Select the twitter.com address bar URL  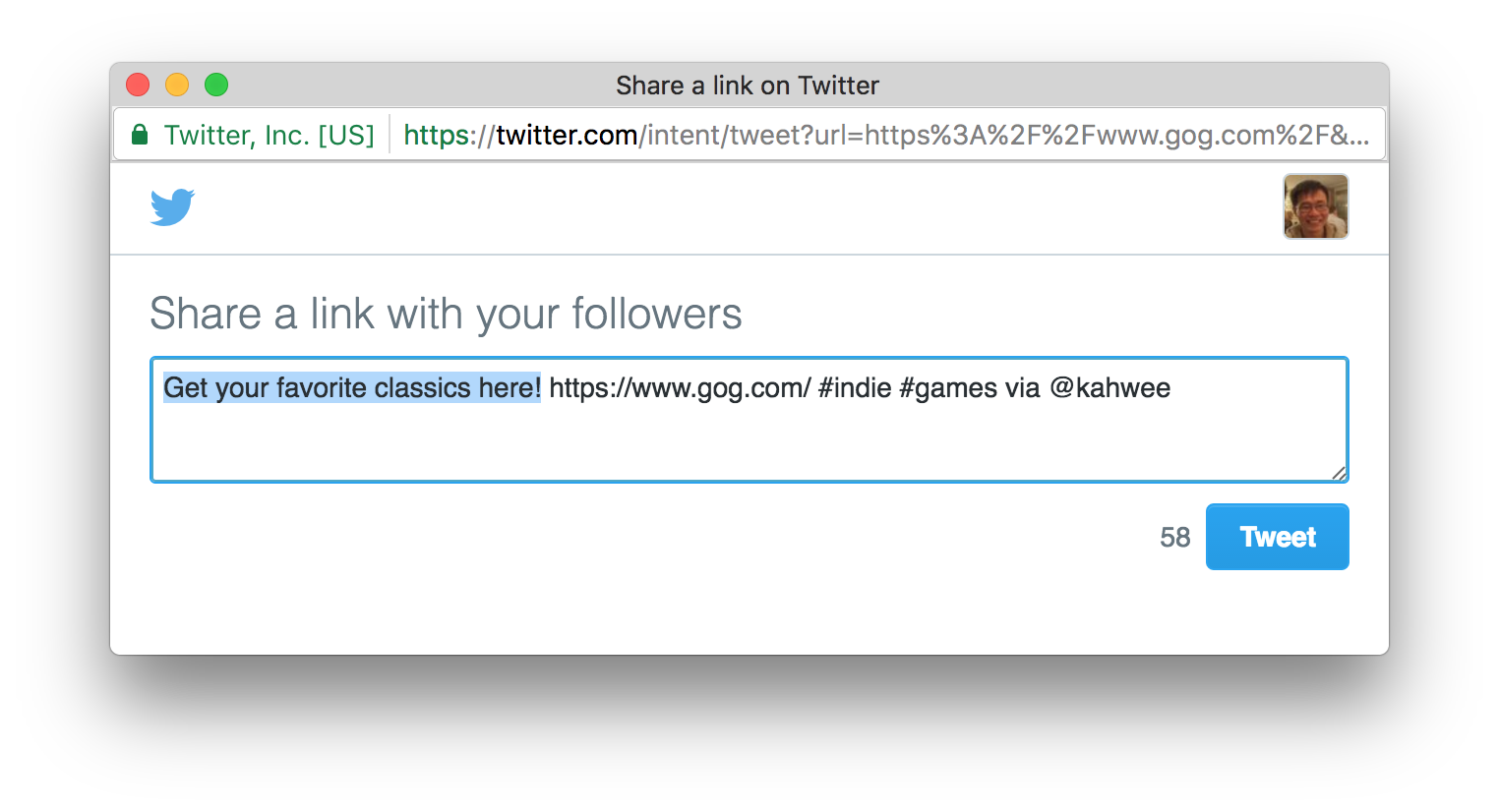pyautogui.click(x=886, y=135)
